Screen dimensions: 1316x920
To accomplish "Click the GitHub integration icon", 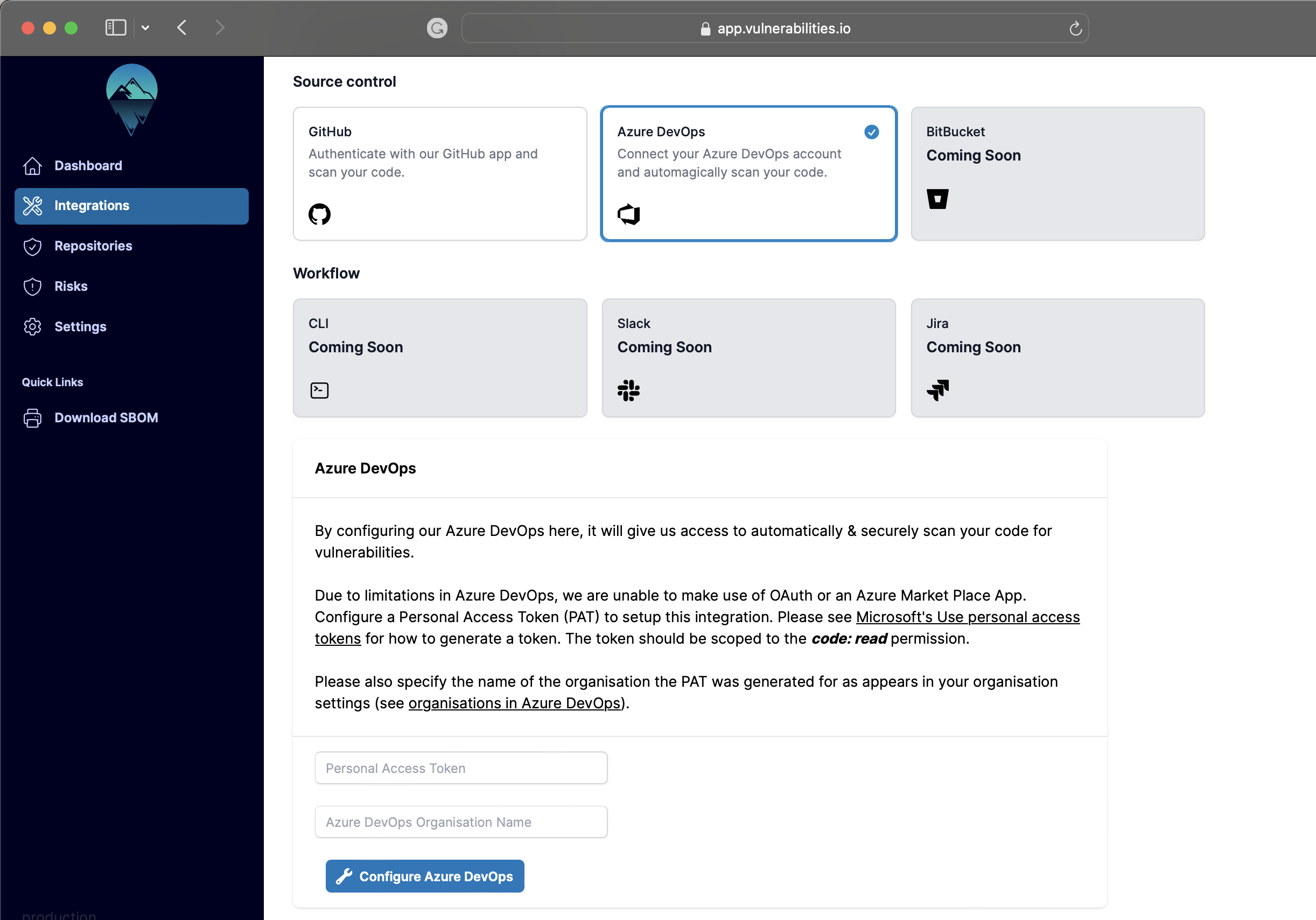I will coord(319,213).
